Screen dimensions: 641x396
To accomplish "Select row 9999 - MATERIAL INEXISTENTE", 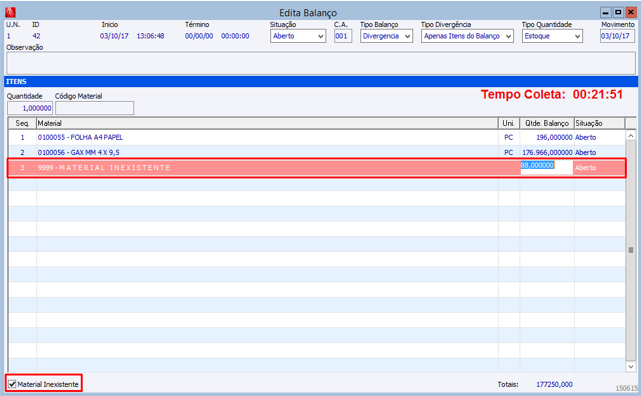I will pos(317,168).
